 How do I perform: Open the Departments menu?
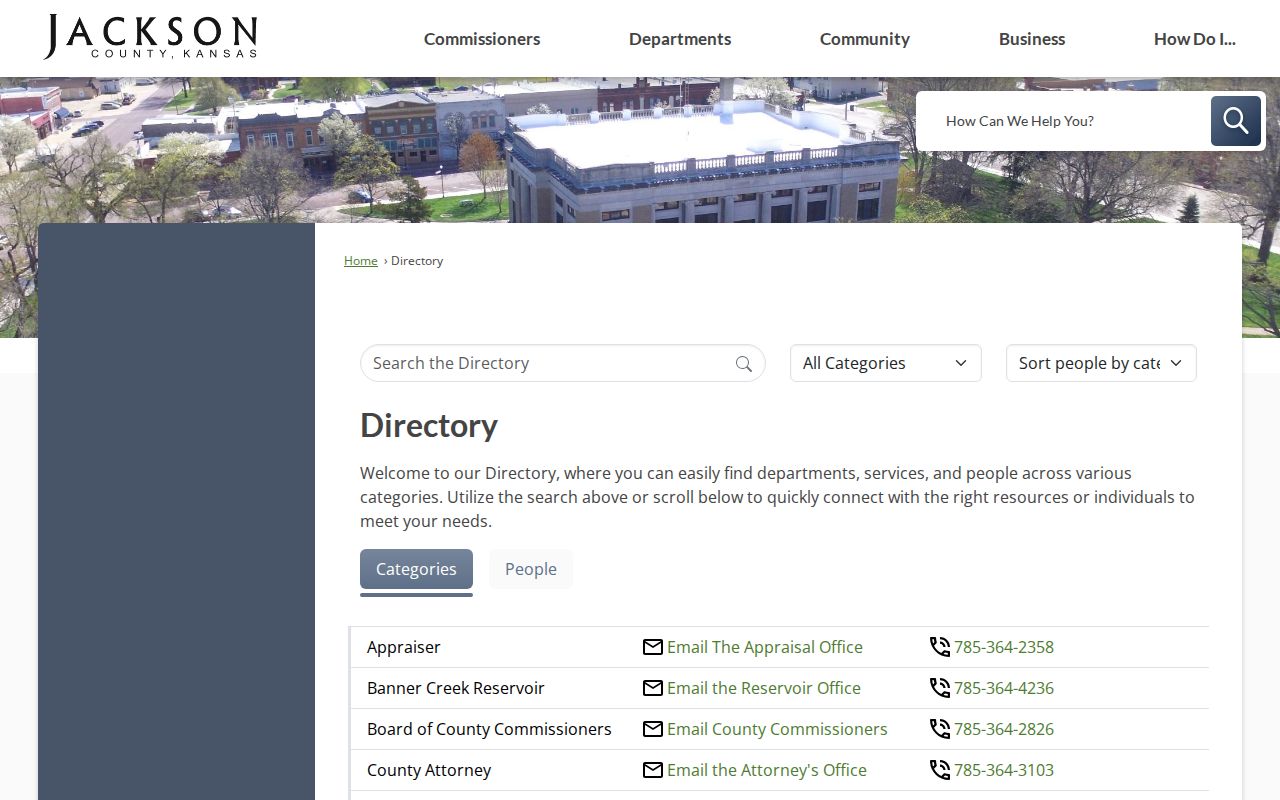click(x=680, y=39)
